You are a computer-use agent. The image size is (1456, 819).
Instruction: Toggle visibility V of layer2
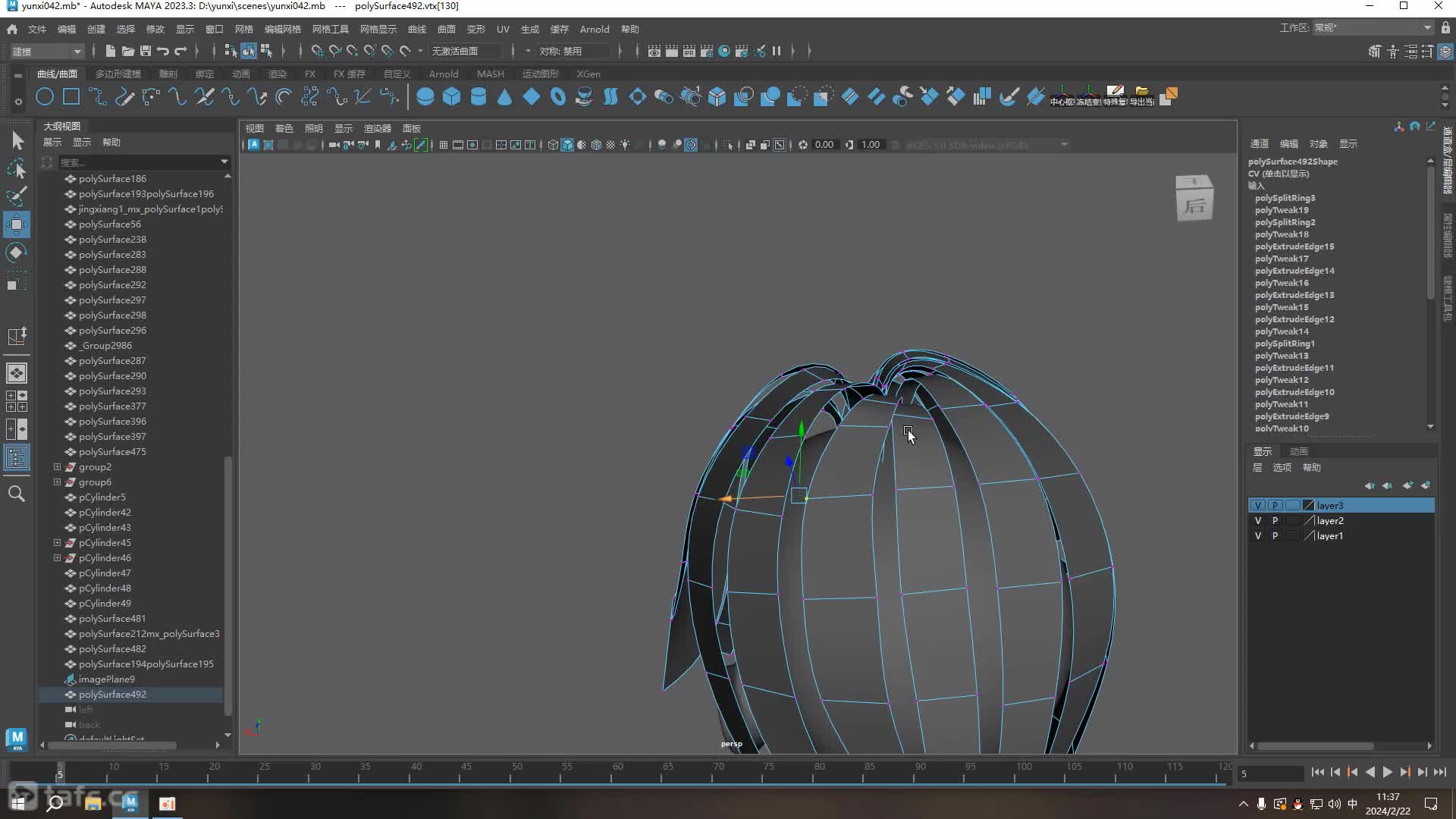pos(1258,521)
